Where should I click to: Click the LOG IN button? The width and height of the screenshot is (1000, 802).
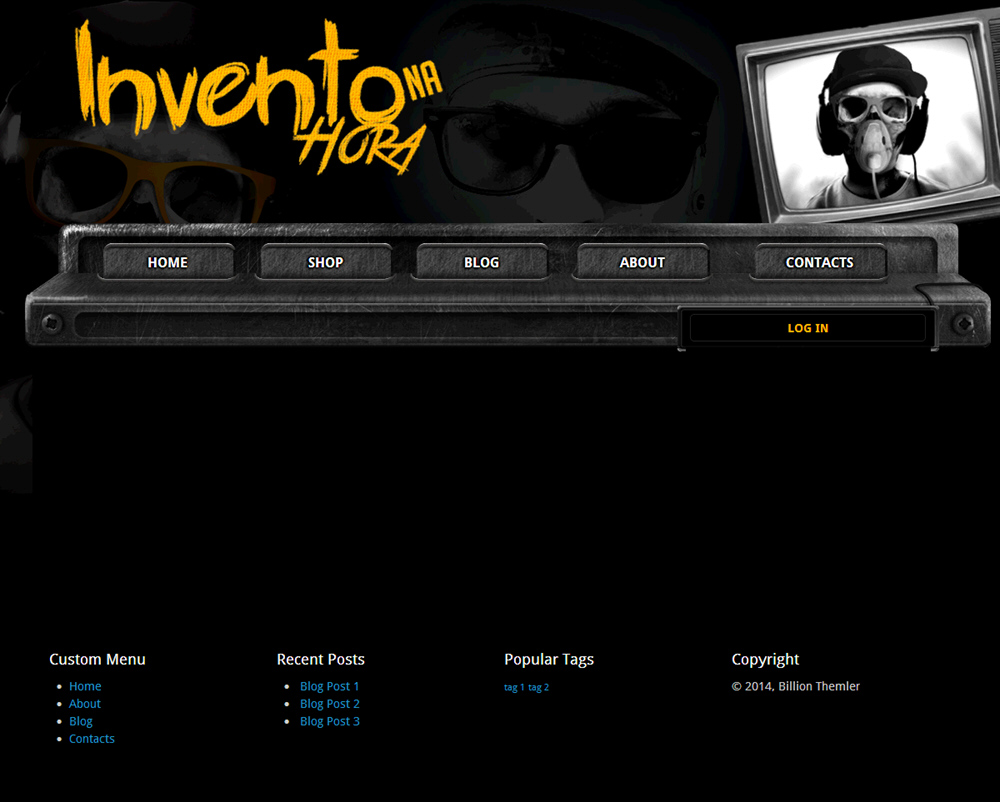click(x=807, y=328)
